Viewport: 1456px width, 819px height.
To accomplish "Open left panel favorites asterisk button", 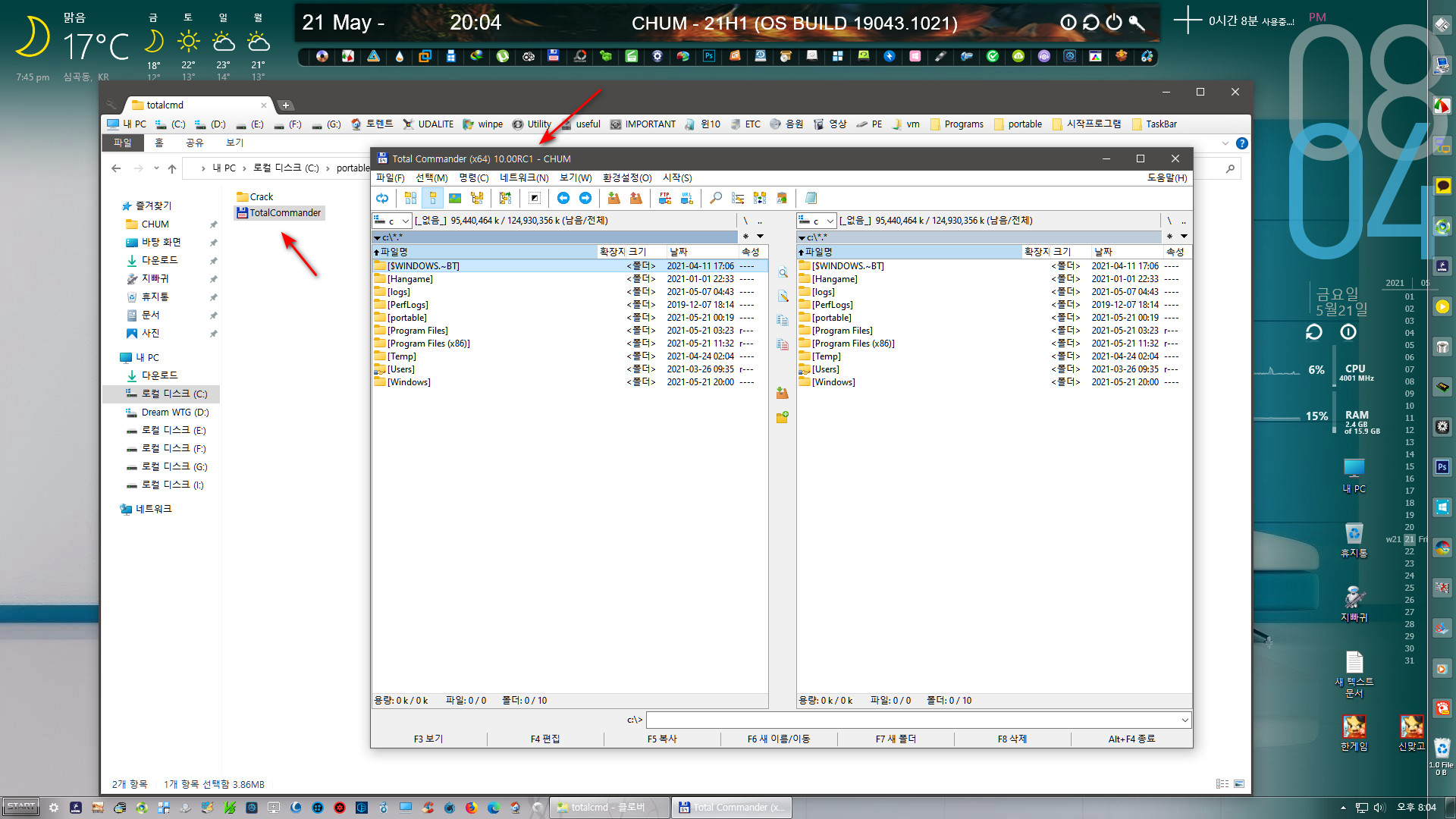I will 745,237.
